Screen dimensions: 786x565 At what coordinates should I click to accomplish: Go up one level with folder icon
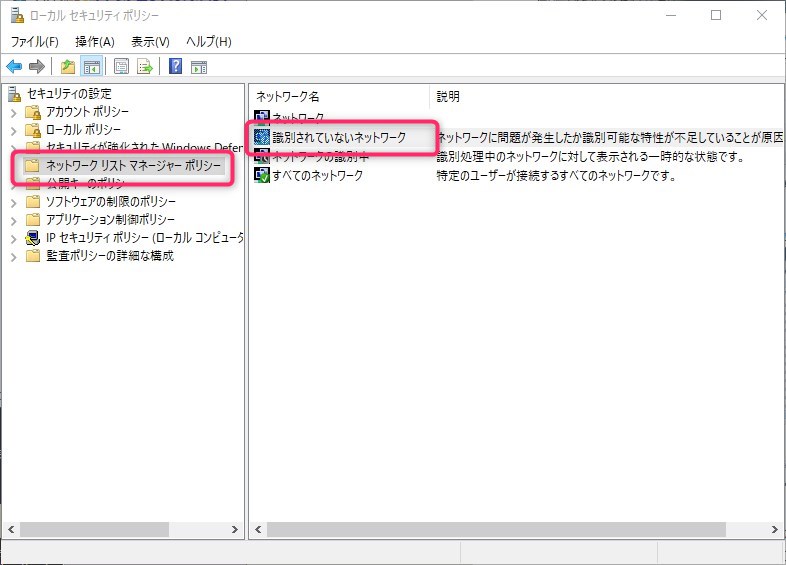(68, 66)
